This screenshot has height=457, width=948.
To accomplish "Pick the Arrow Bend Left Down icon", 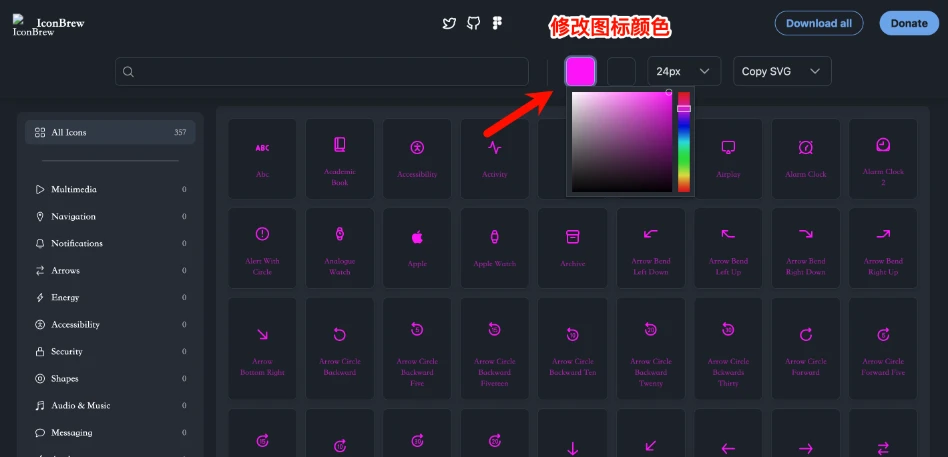I will (x=651, y=248).
